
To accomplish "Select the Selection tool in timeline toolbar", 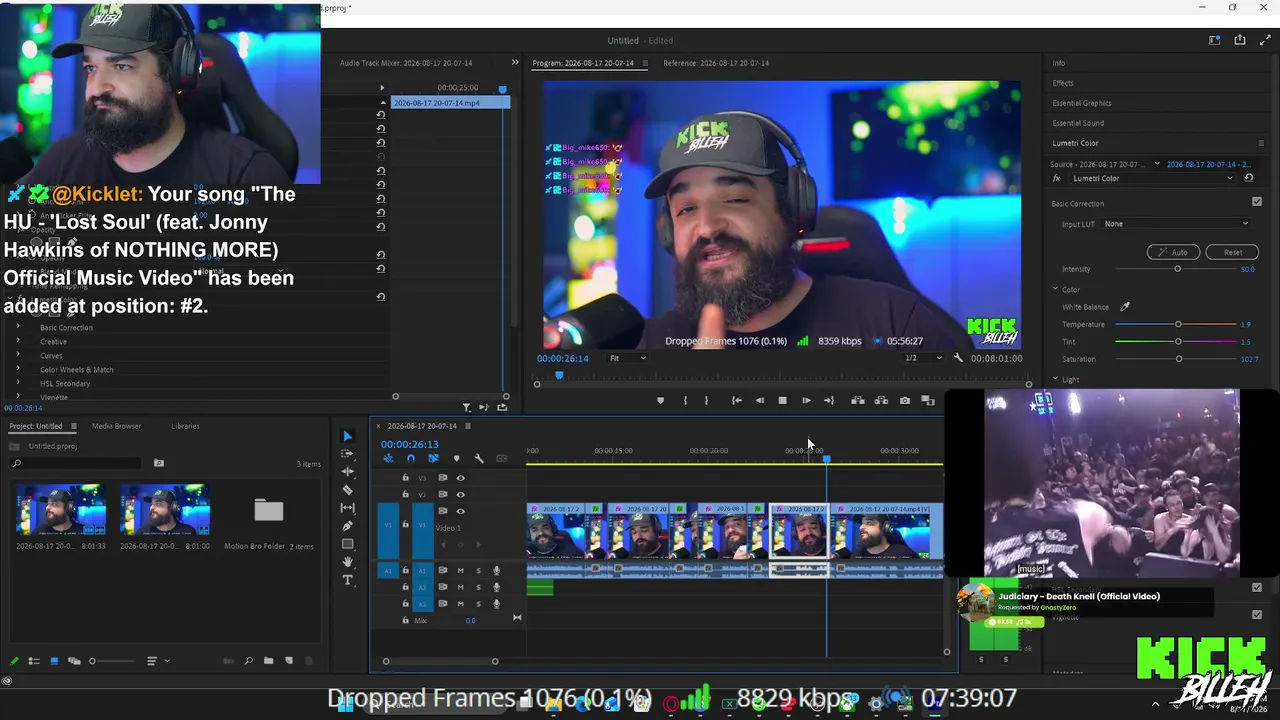I will pyautogui.click(x=347, y=436).
